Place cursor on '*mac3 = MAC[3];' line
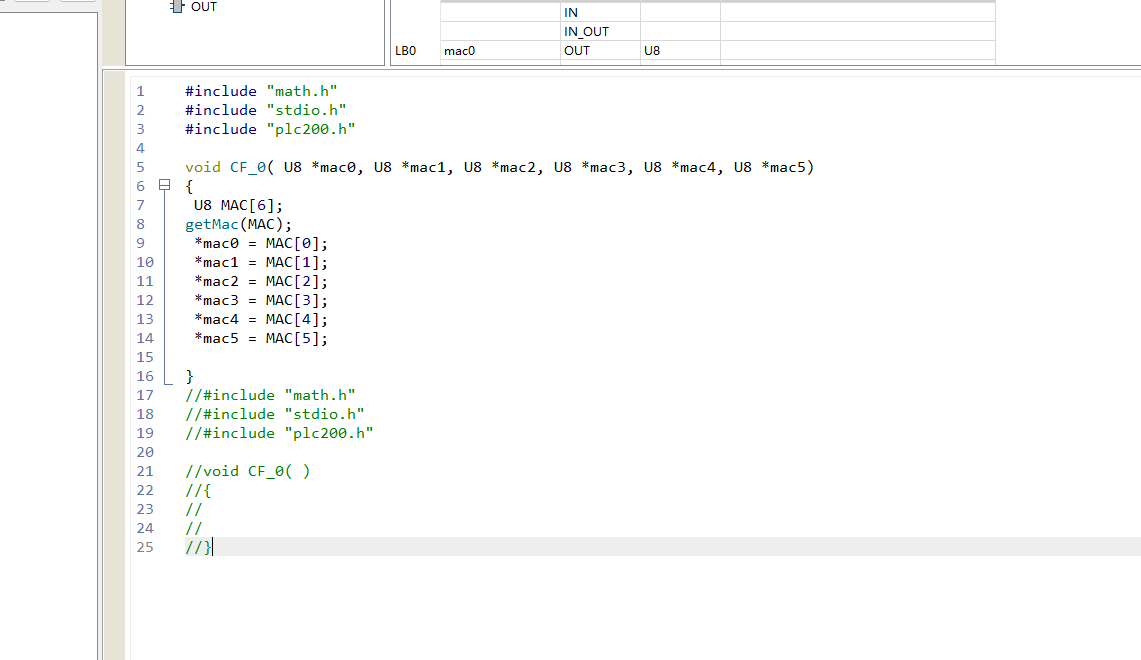The image size is (1141, 660). point(261,300)
